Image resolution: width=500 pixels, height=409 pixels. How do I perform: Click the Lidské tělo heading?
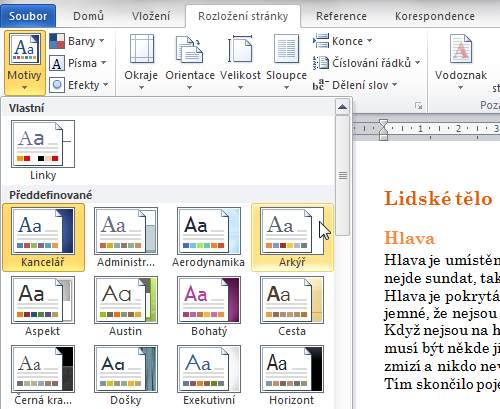click(438, 198)
